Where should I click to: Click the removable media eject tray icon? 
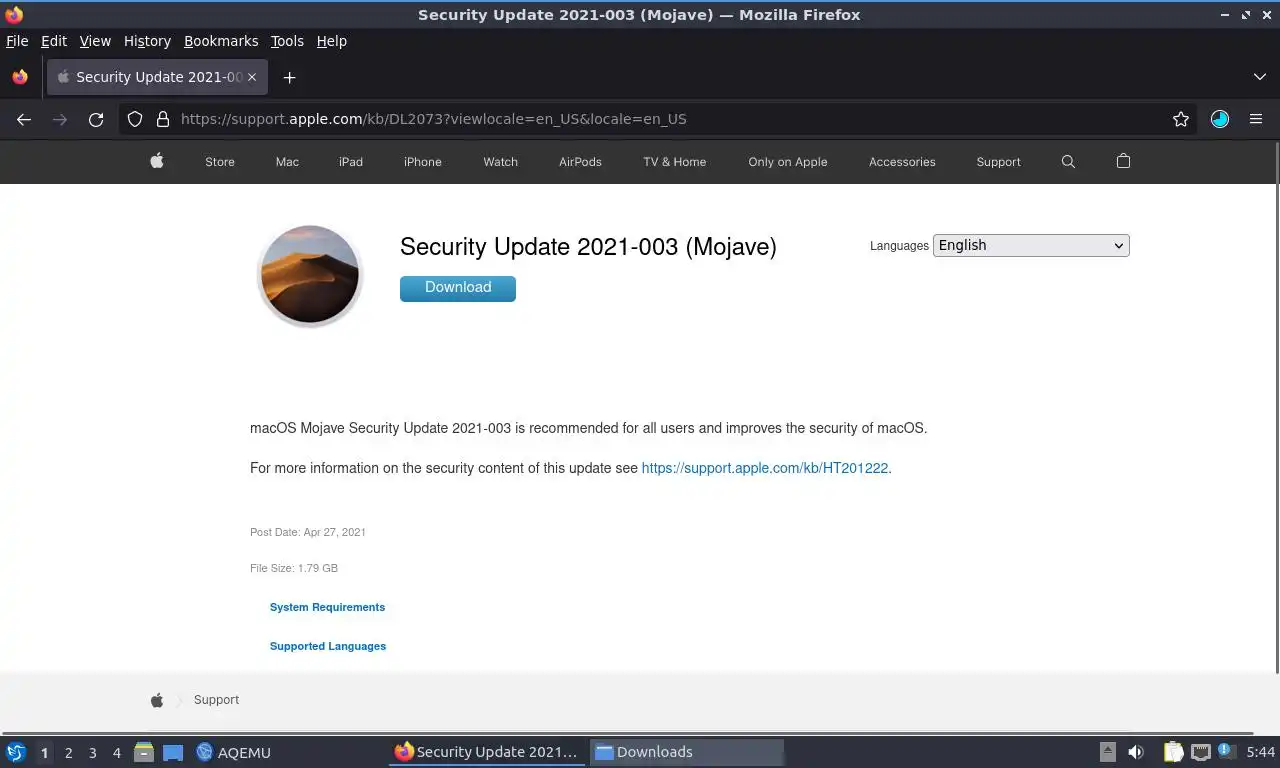pyautogui.click(x=1108, y=752)
